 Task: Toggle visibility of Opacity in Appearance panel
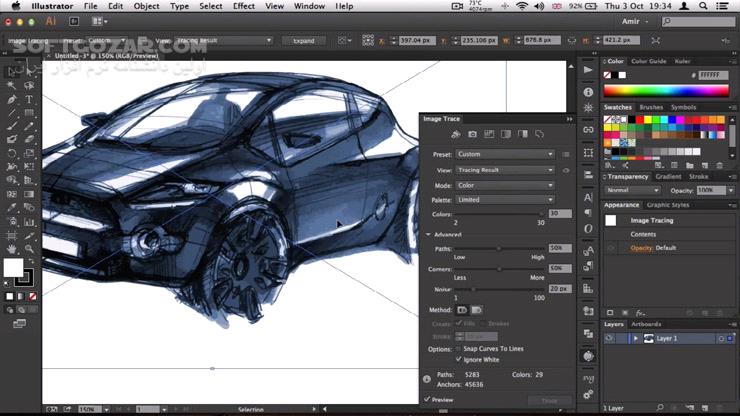[x=611, y=248]
